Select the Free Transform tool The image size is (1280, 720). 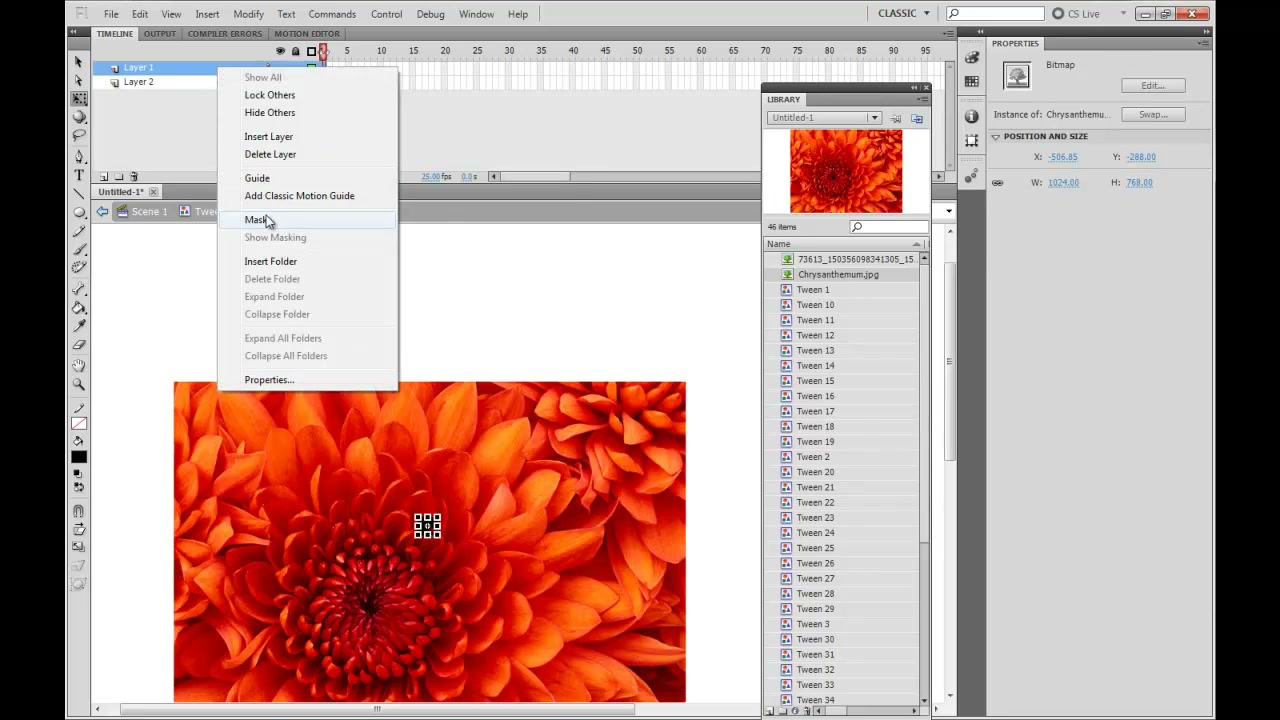click(x=79, y=99)
